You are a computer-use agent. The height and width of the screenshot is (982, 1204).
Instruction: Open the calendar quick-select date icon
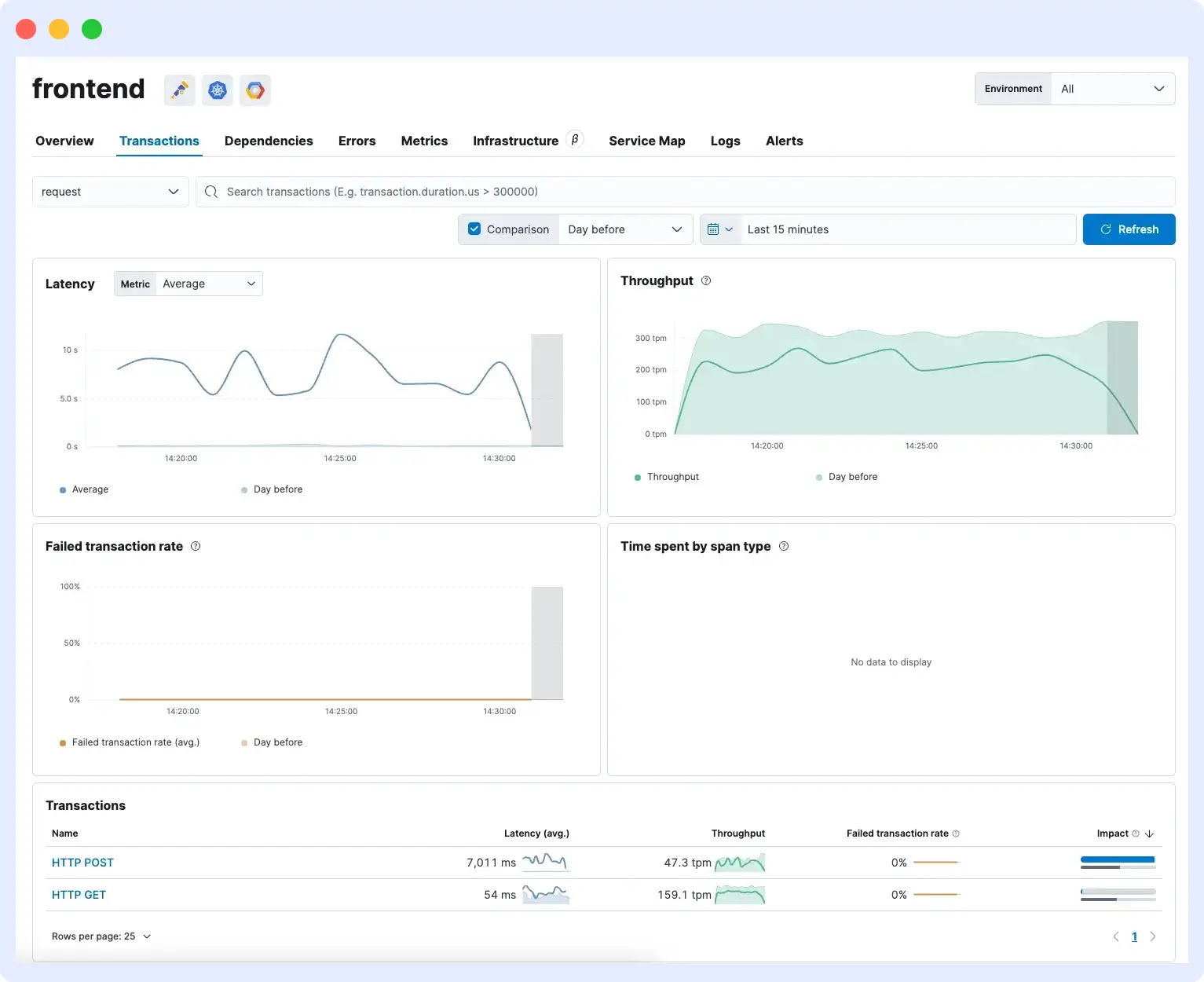click(x=719, y=229)
